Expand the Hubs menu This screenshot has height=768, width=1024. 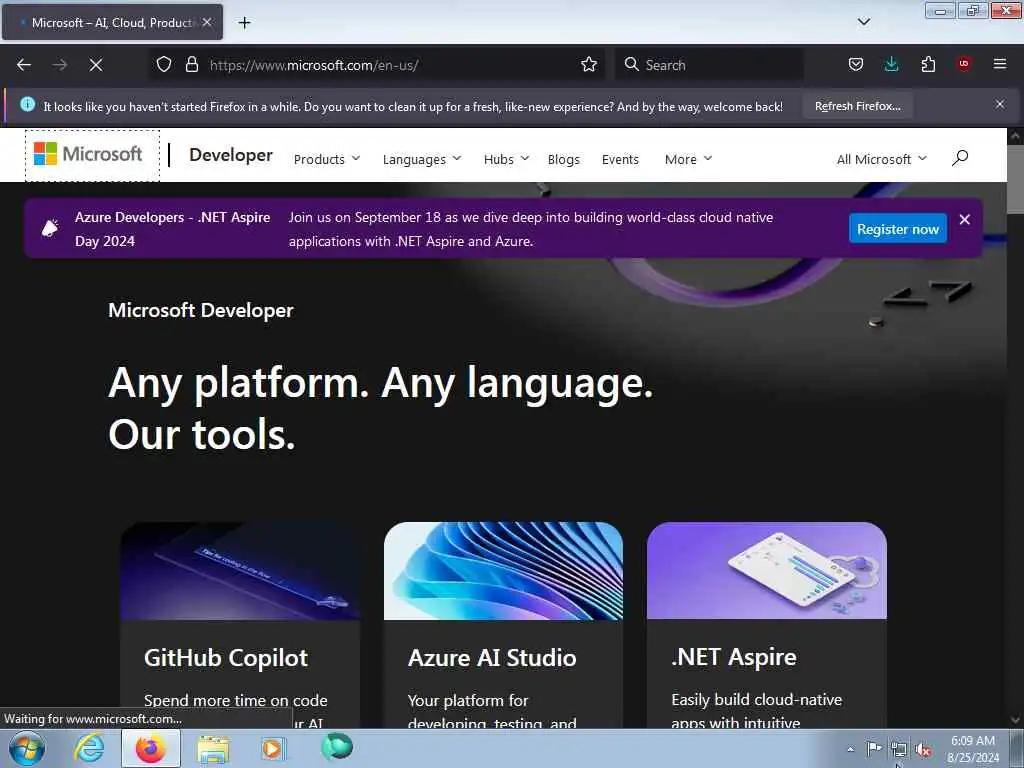pyautogui.click(x=506, y=159)
